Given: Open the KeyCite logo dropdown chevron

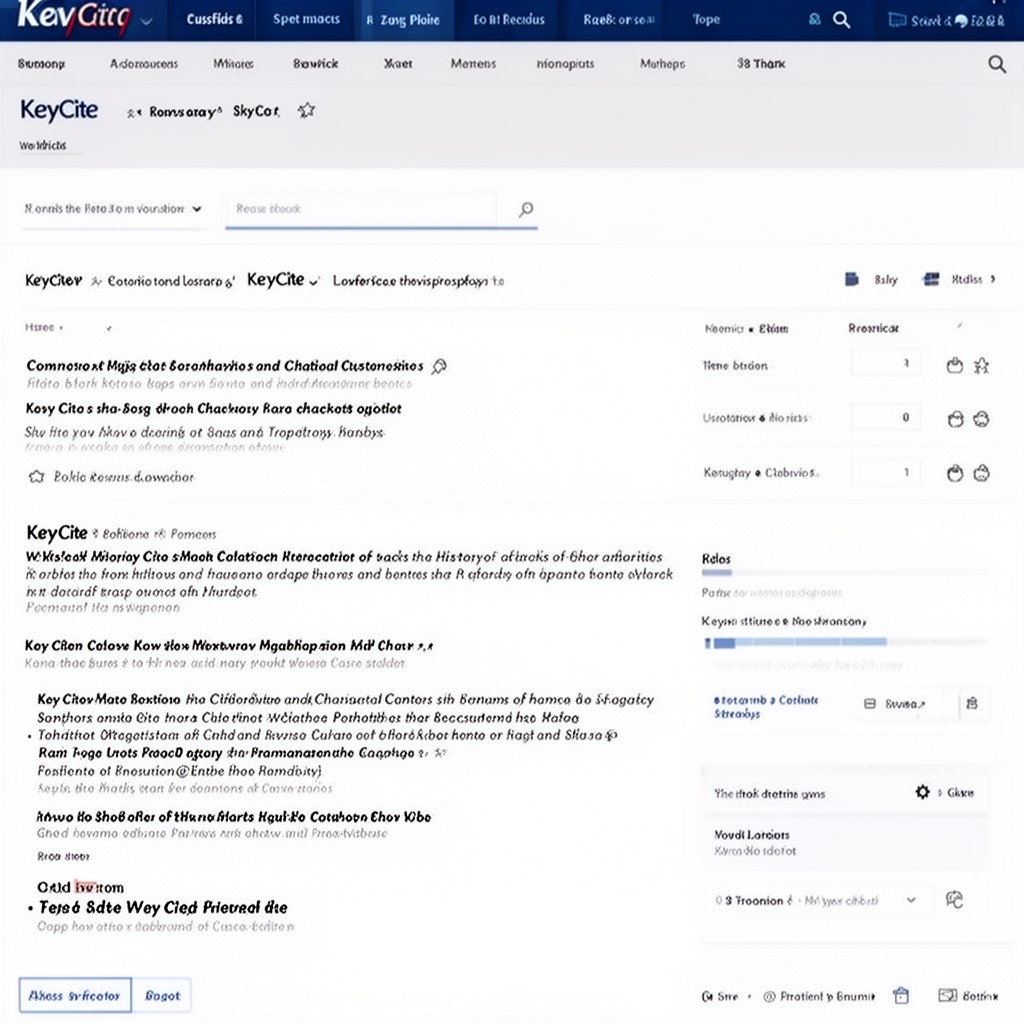Looking at the screenshot, I should (148, 21).
